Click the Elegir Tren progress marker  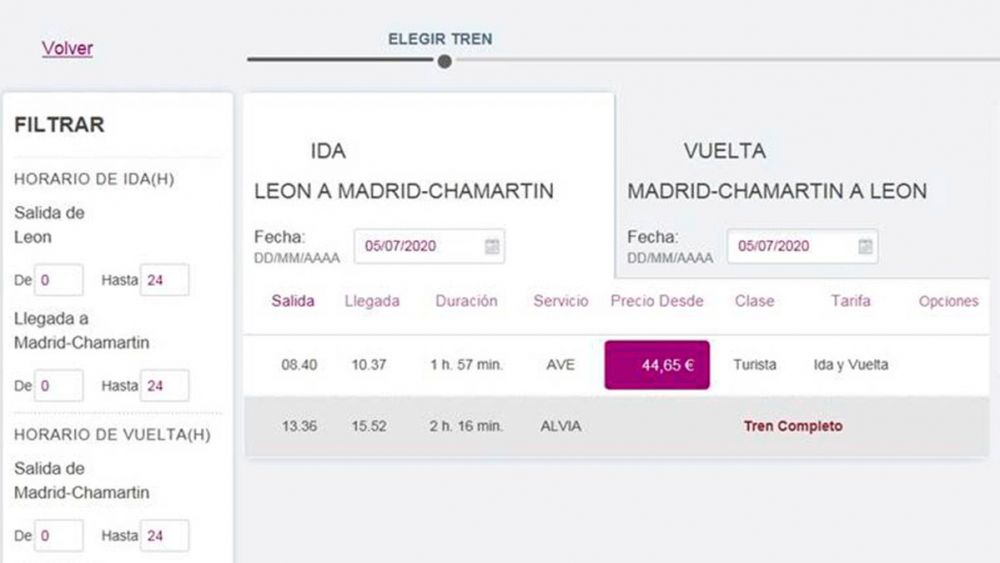[445, 62]
